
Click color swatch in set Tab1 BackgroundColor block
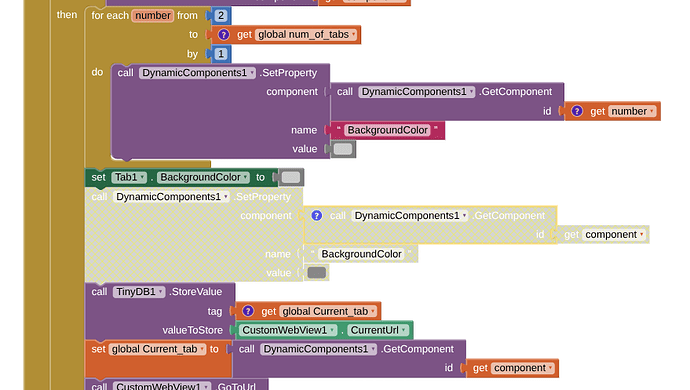(x=291, y=177)
